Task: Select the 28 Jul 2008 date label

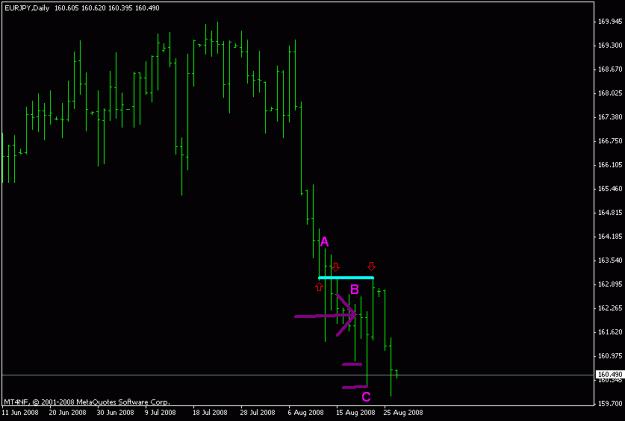Action: point(257,412)
